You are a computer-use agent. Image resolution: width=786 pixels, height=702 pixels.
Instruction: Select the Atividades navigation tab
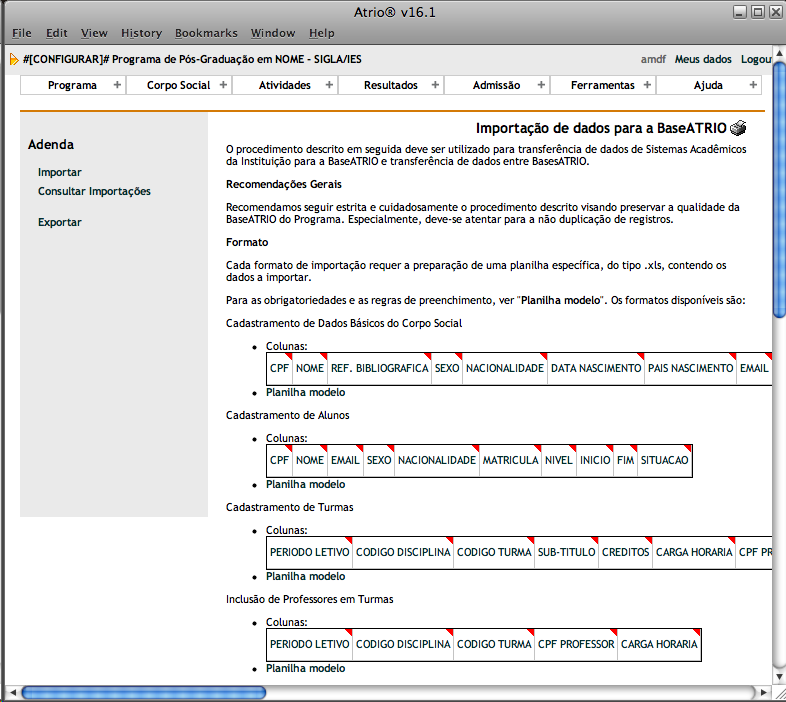pyautogui.click(x=285, y=85)
